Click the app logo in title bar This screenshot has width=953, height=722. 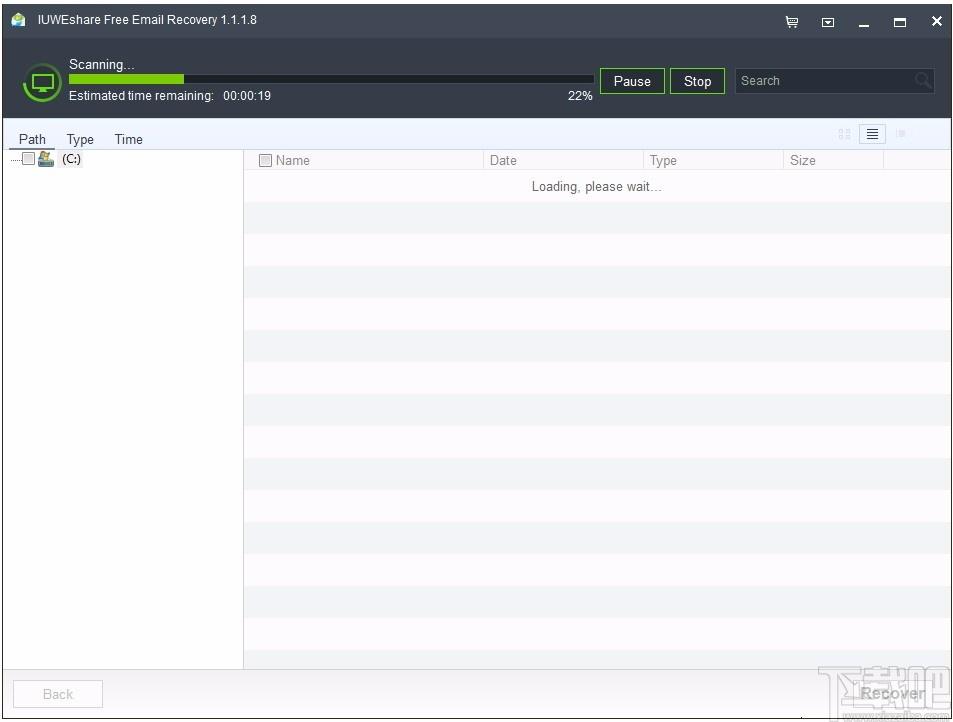click(x=18, y=20)
